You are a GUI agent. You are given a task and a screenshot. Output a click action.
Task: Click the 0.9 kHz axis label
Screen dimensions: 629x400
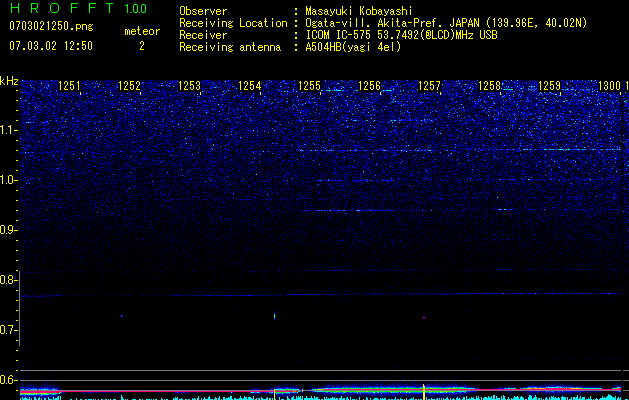[8, 230]
